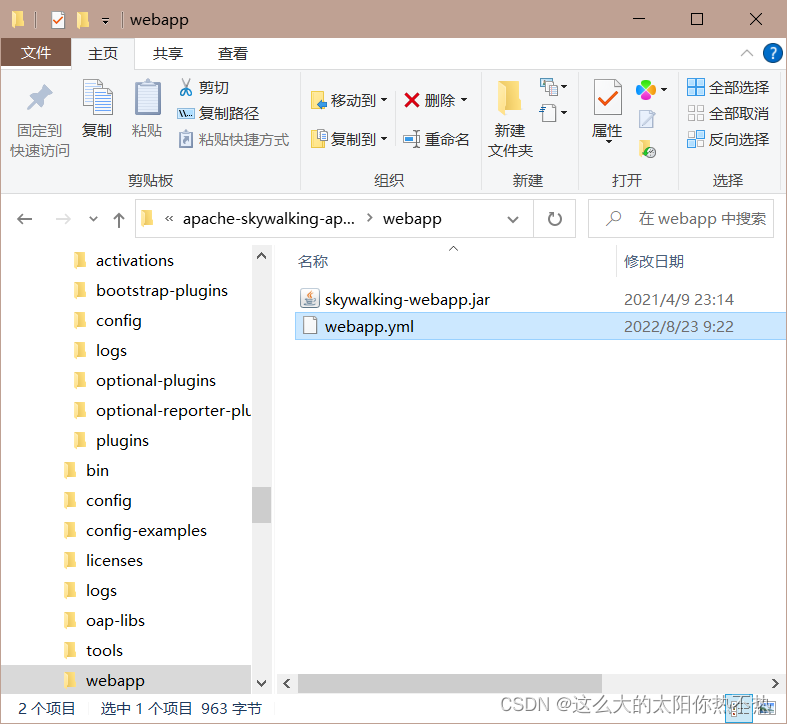Switch to the View (查看) ribbon tab
The height and width of the screenshot is (724, 787).
pos(233,53)
